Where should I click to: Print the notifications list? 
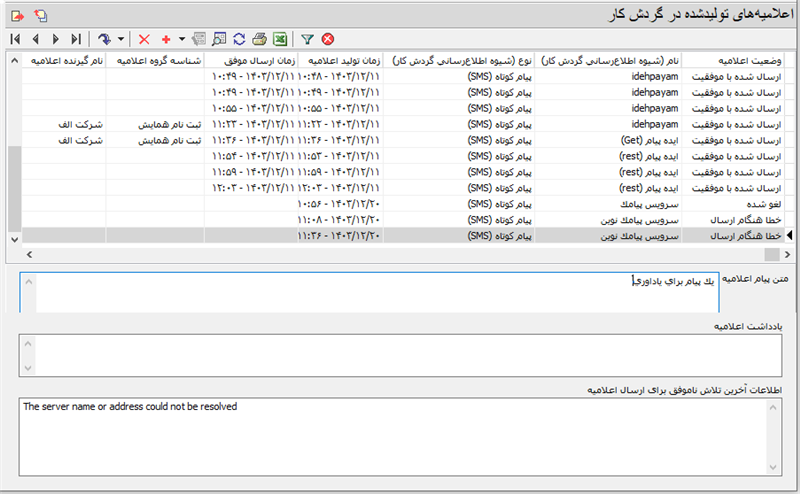click(259, 39)
